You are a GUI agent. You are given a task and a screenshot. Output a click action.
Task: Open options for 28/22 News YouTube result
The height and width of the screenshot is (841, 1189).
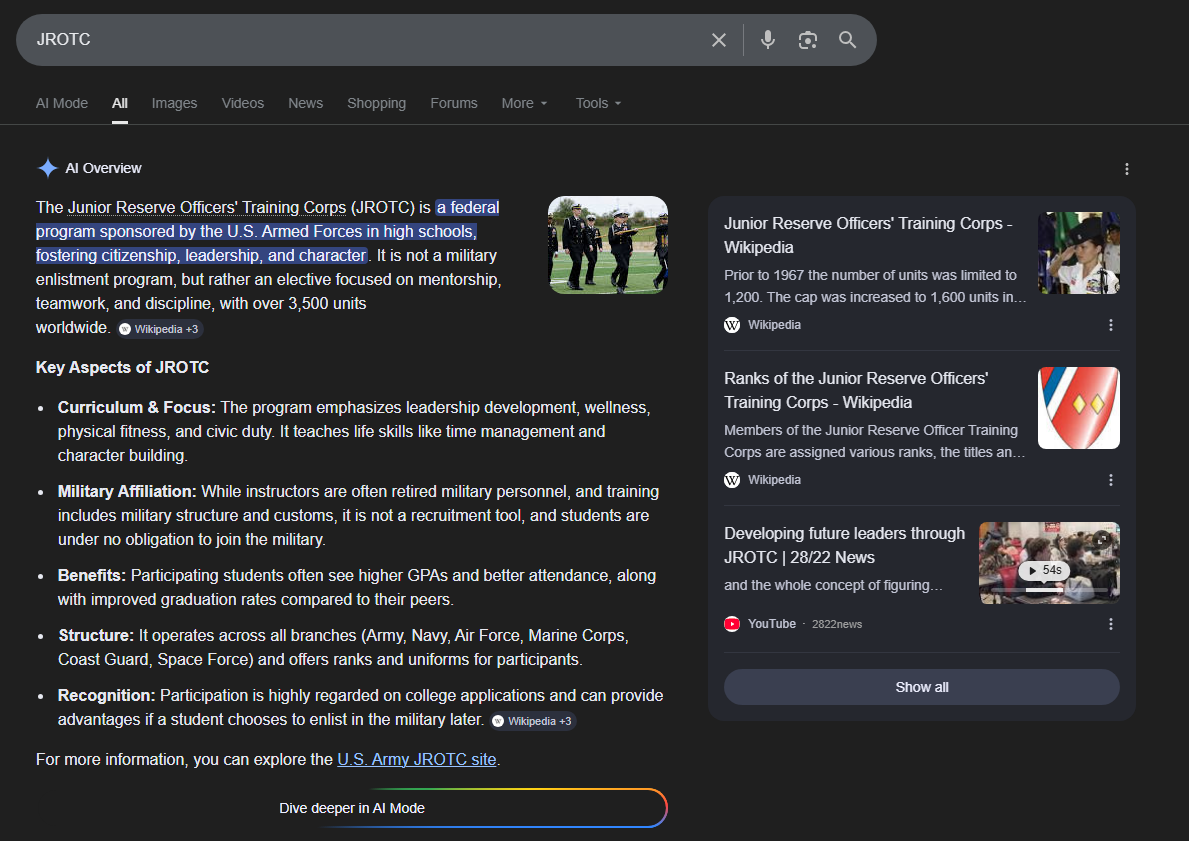1110,623
